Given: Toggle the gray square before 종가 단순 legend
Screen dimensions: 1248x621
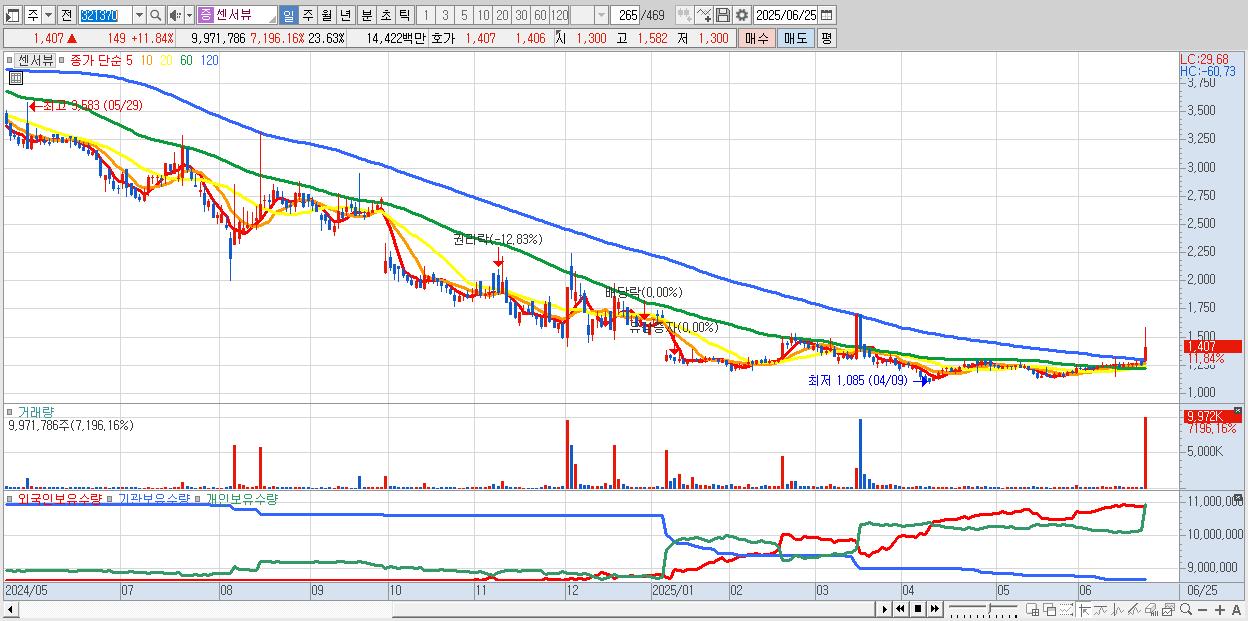Looking at the screenshot, I should (61, 60).
